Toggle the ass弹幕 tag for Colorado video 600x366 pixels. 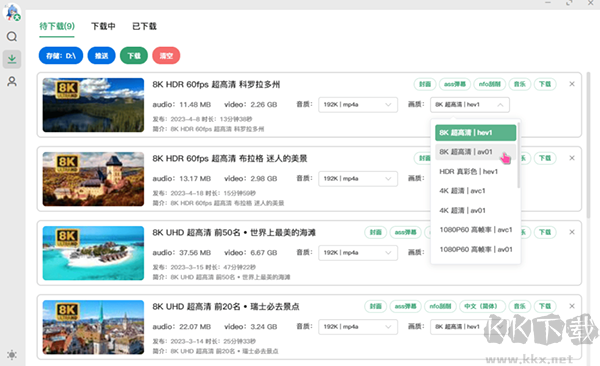pyautogui.click(x=455, y=84)
